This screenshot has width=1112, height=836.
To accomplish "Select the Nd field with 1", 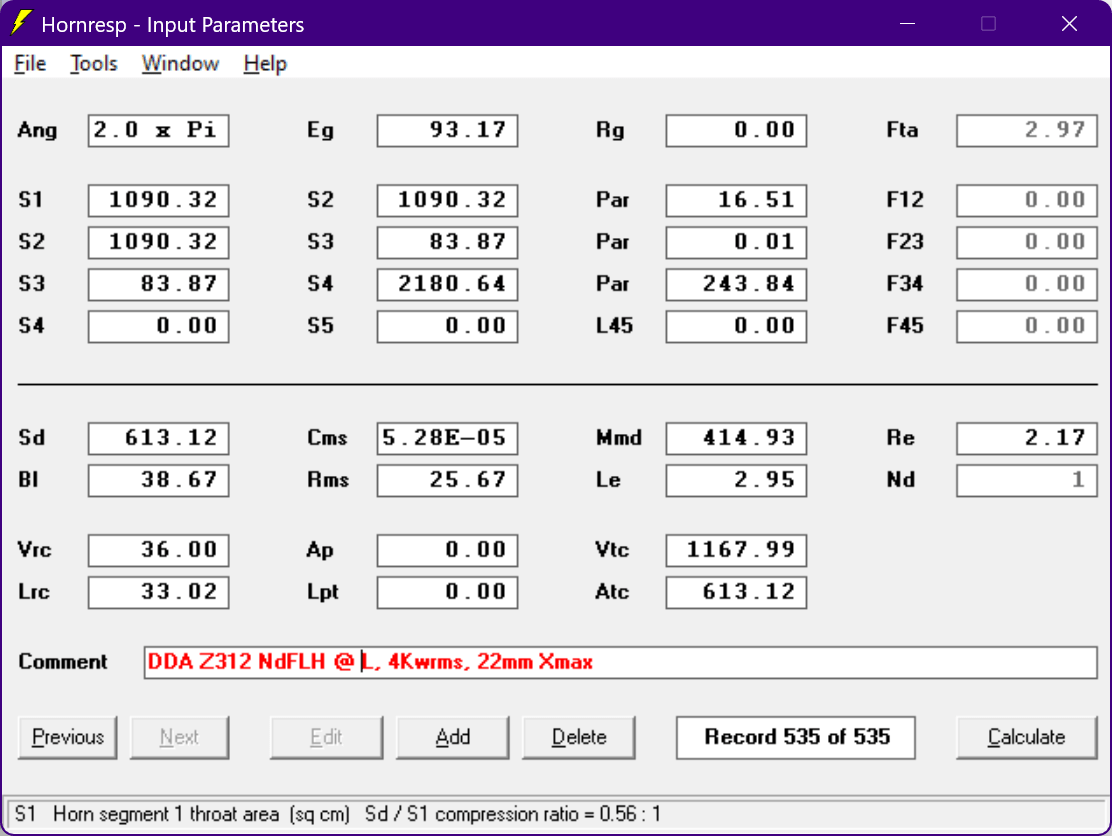I will [x=1027, y=480].
